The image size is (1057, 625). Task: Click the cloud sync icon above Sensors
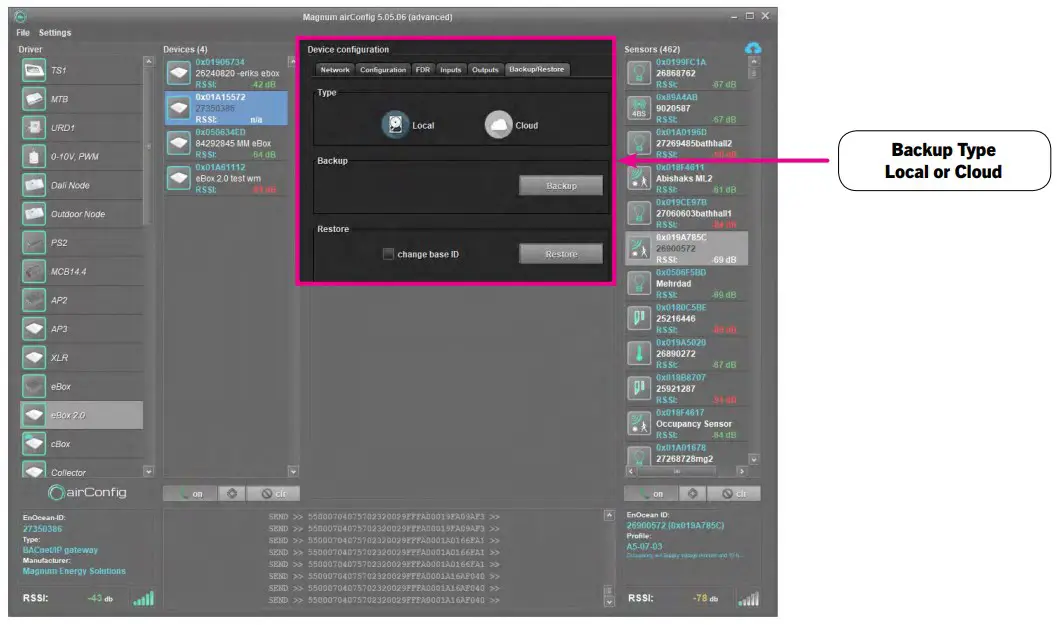pyautogui.click(x=756, y=47)
